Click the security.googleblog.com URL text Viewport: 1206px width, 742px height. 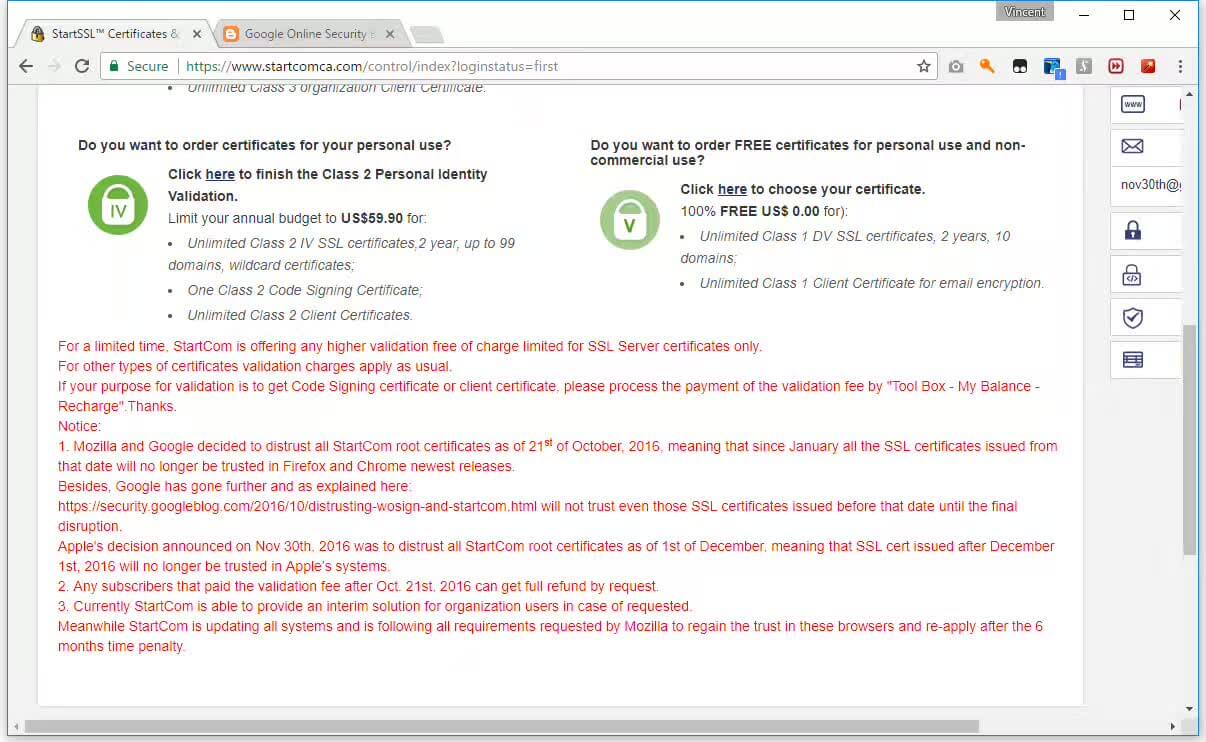click(298, 506)
